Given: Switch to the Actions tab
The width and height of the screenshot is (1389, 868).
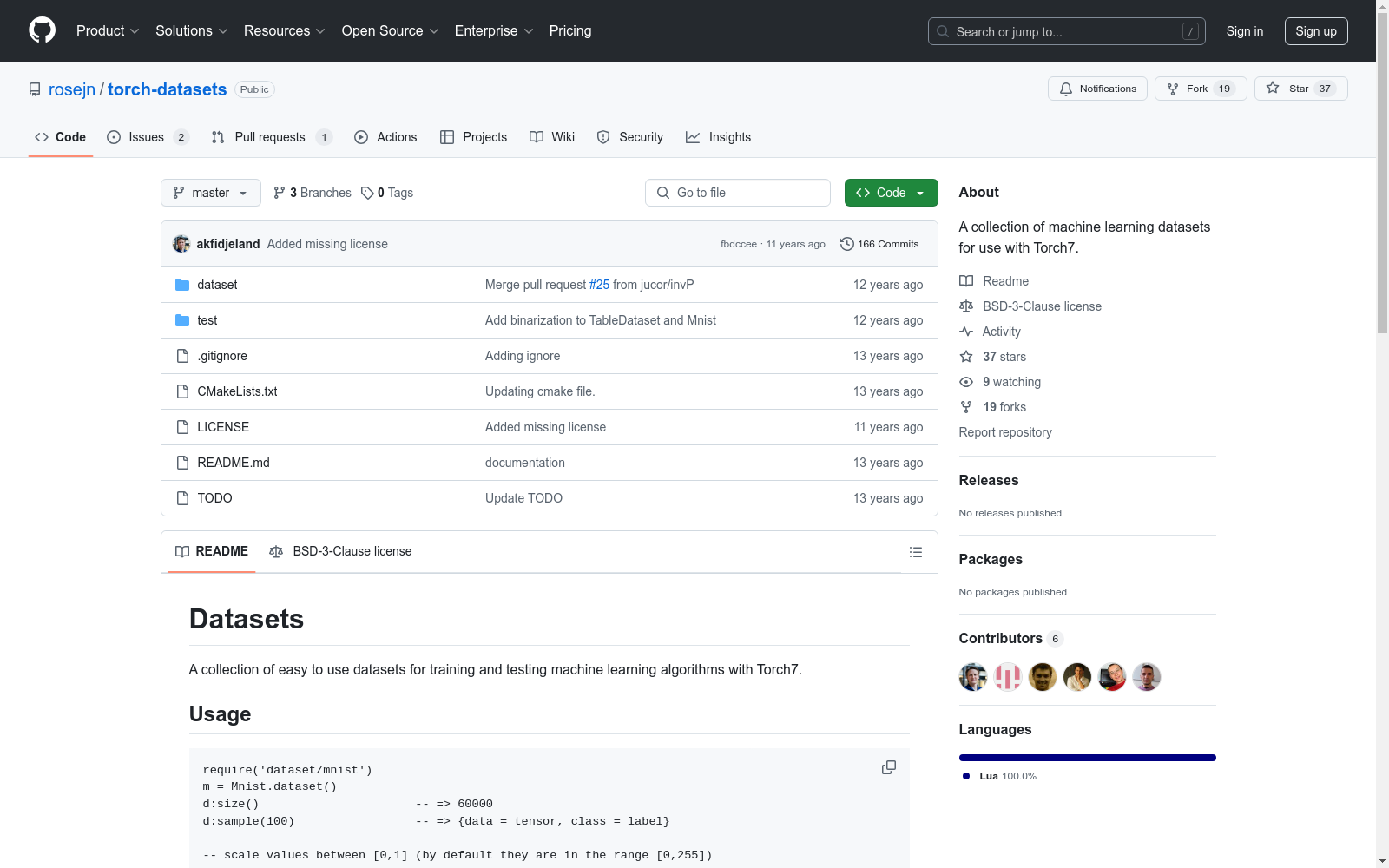Looking at the screenshot, I should (385, 137).
